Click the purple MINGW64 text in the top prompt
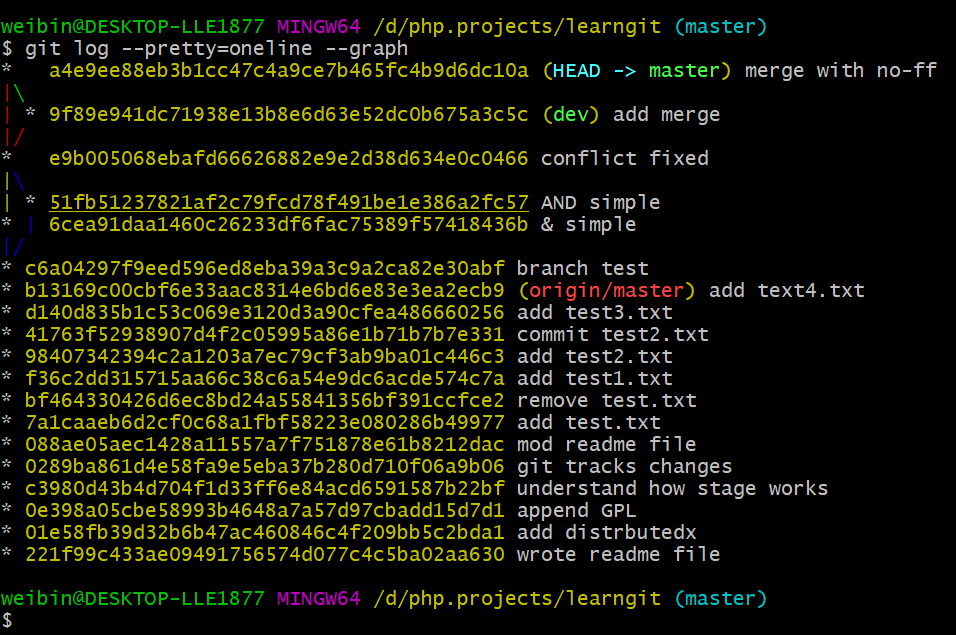 (x=318, y=27)
